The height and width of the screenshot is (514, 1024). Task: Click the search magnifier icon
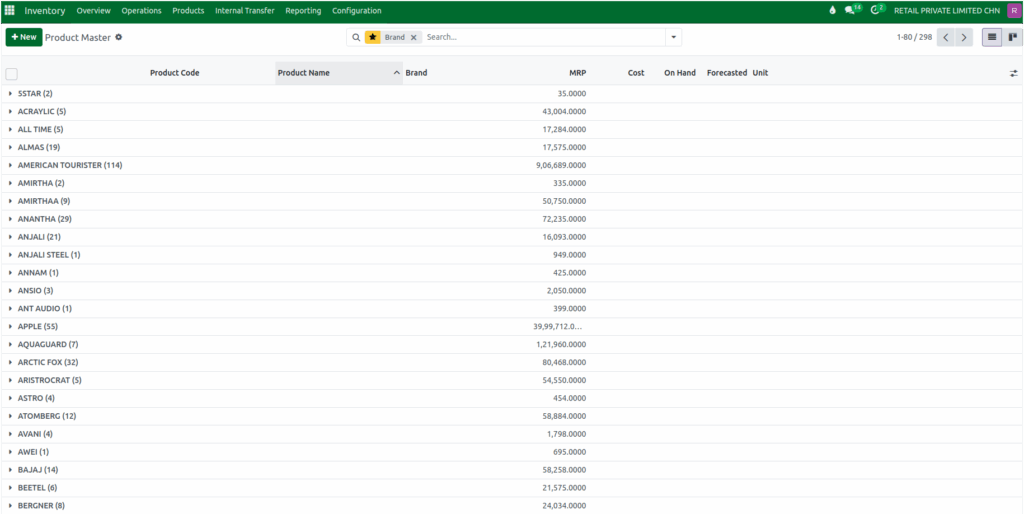[356, 37]
